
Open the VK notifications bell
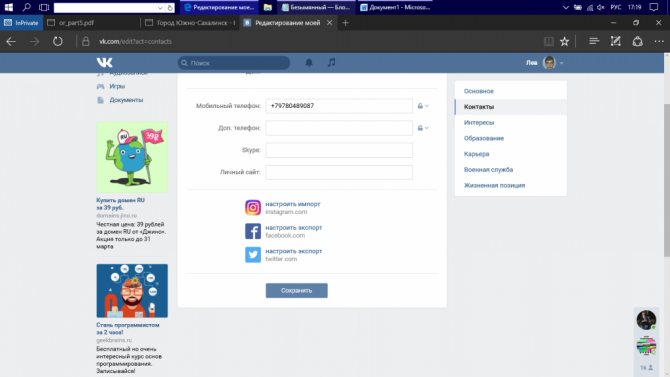[x=309, y=63]
